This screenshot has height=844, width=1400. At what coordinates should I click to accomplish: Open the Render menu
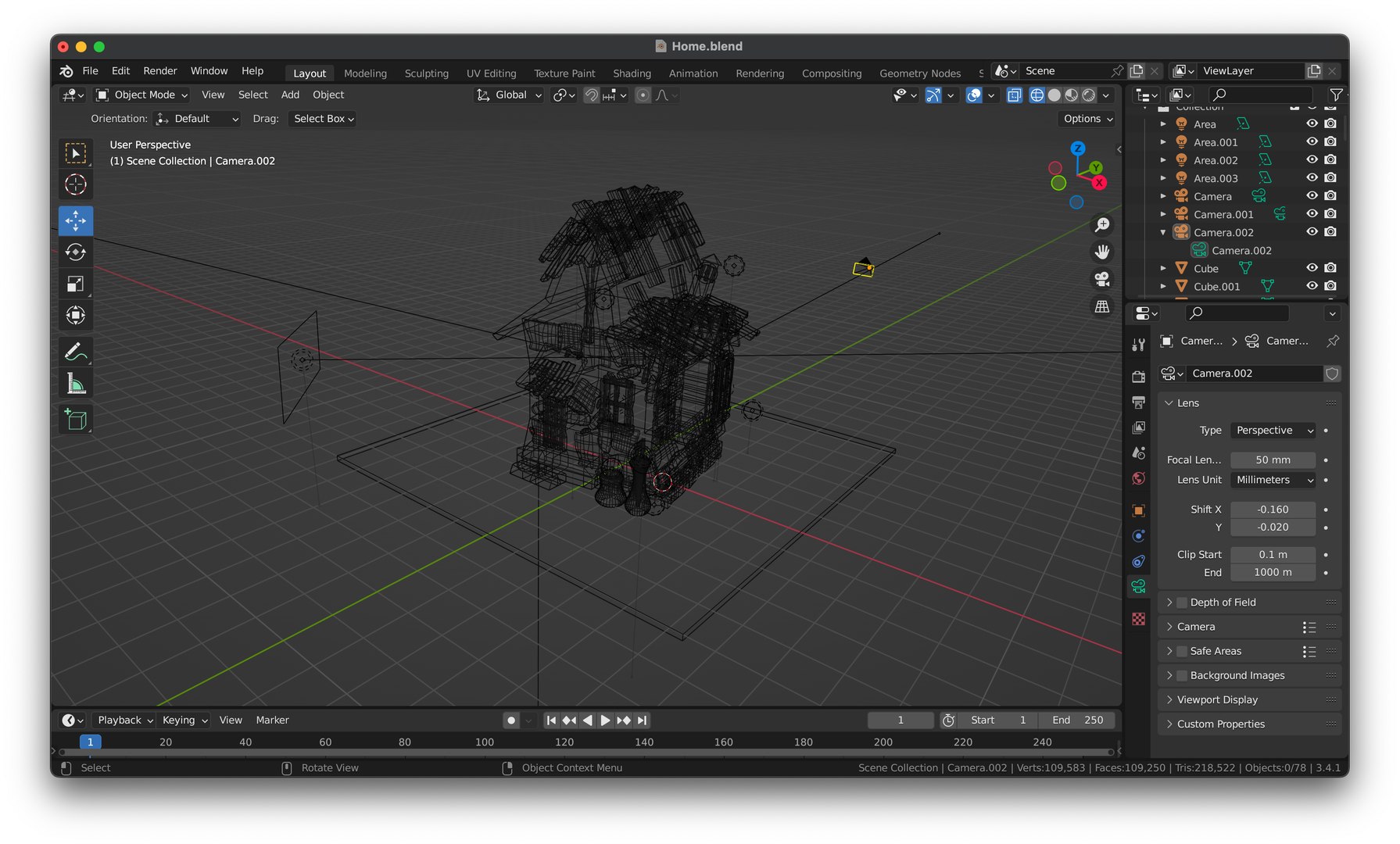coord(160,71)
